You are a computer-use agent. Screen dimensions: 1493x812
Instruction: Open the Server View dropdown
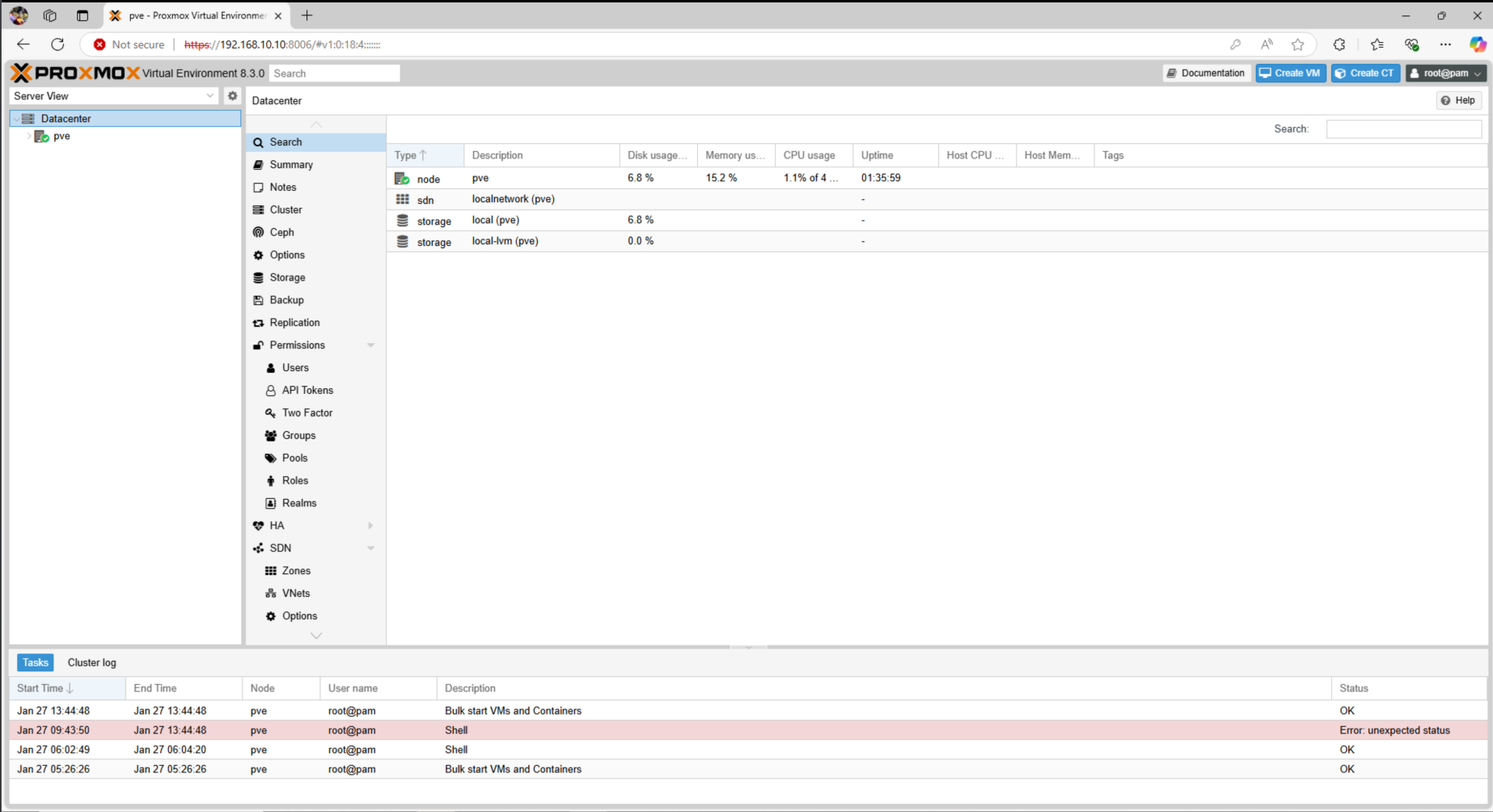(210, 95)
